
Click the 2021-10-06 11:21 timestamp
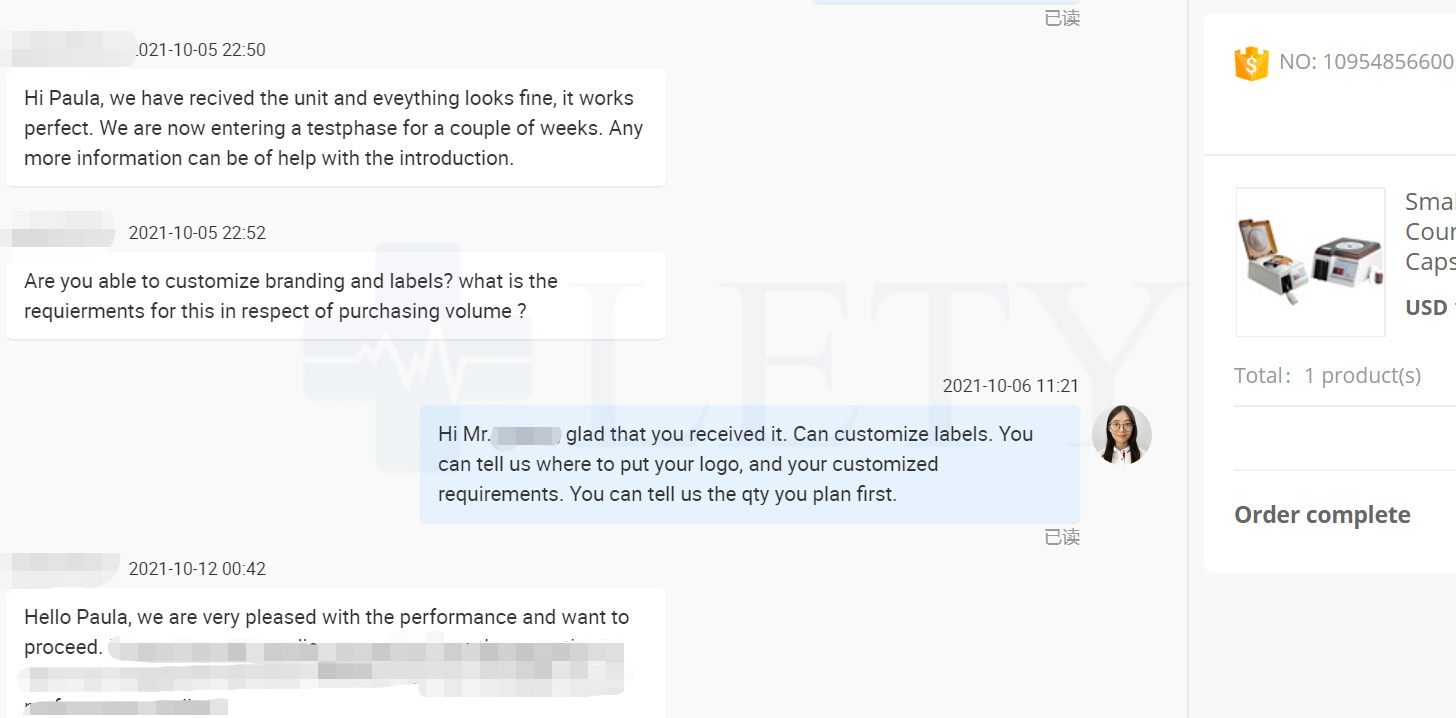pyautogui.click(x=1010, y=386)
